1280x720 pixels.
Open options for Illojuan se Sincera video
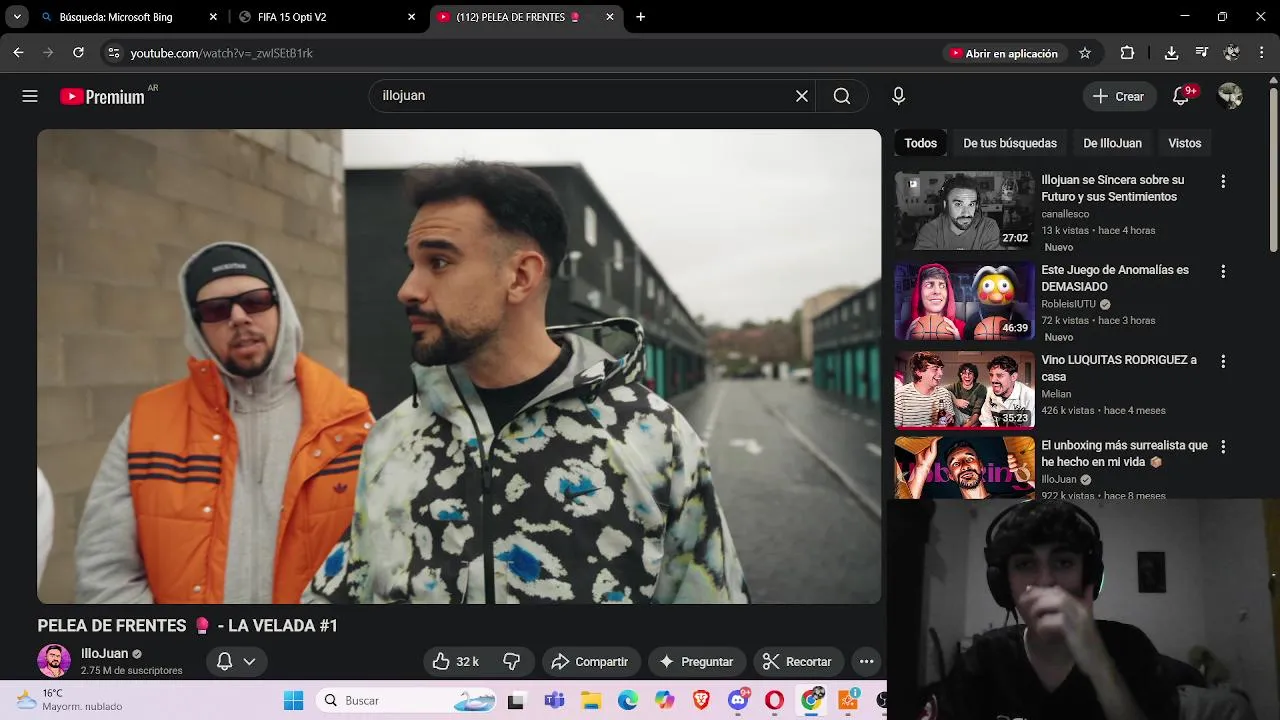pos(1222,182)
